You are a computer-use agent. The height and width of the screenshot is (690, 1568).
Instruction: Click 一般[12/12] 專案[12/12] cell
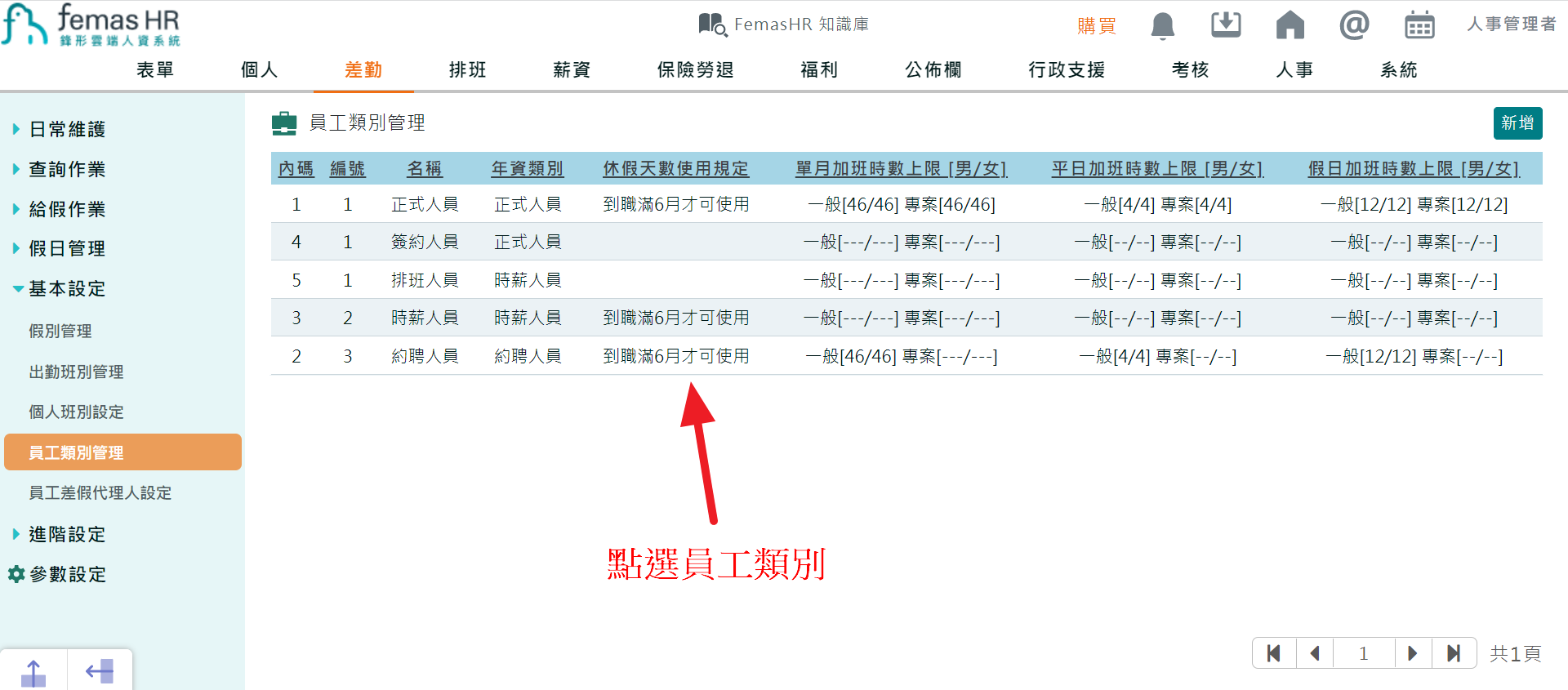[x=1414, y=204]
